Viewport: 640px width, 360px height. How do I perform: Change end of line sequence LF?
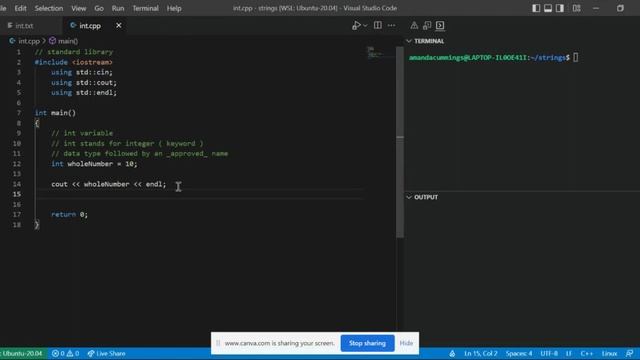(569, 353)
